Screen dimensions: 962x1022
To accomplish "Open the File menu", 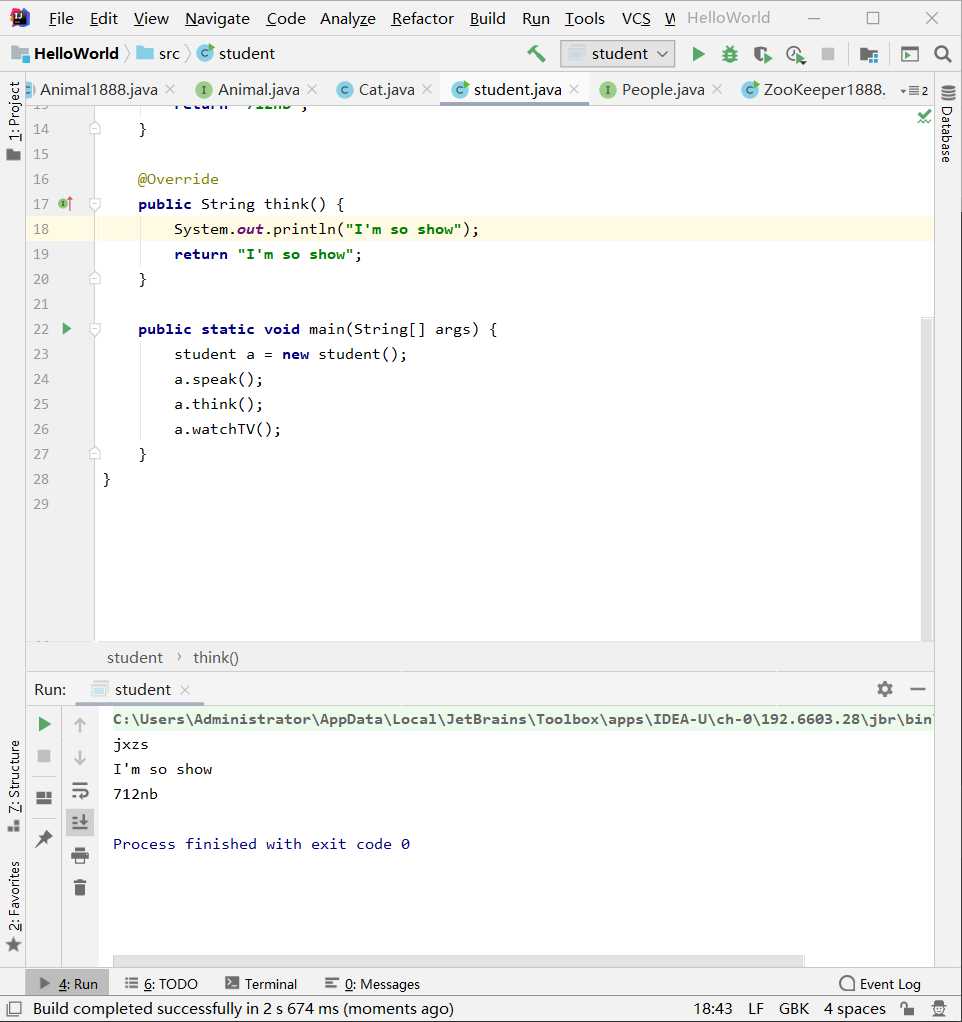I will point(61,18).
